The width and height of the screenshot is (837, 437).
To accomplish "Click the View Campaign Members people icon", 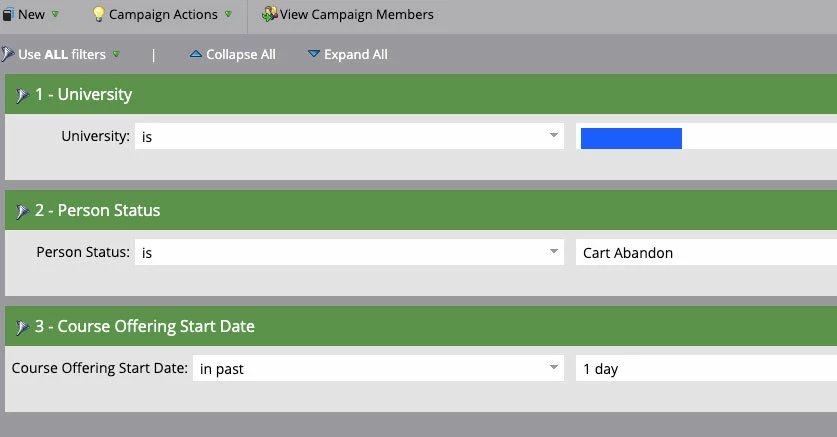I will click(270, 14).
